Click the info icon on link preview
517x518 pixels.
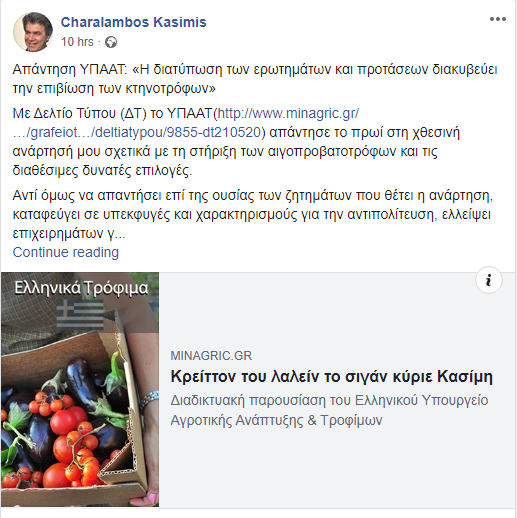pyautogui.click(x=488, y=280)
